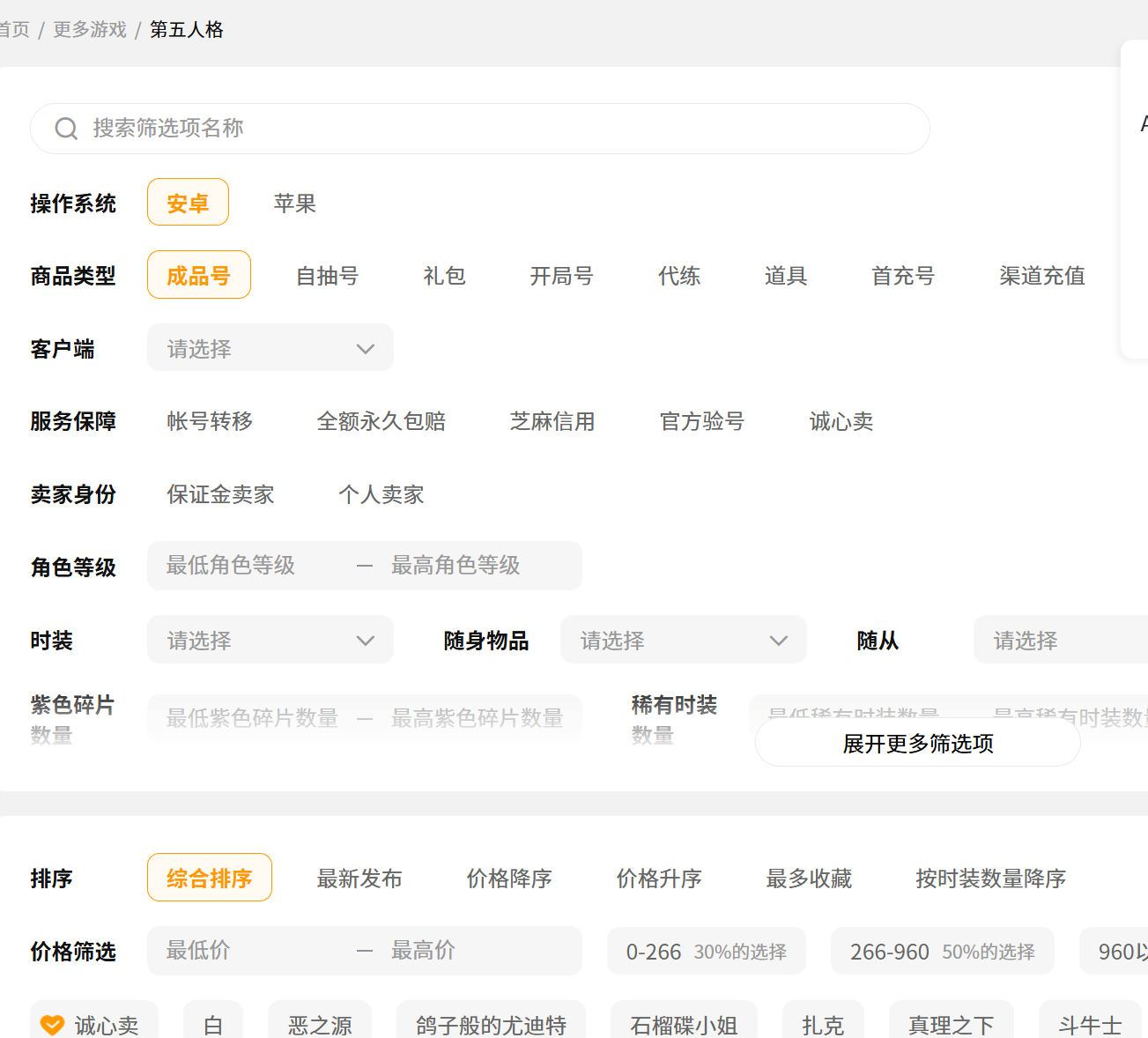Open the 客户端 dropdown

pyautogui.click(x=270, y=349)
